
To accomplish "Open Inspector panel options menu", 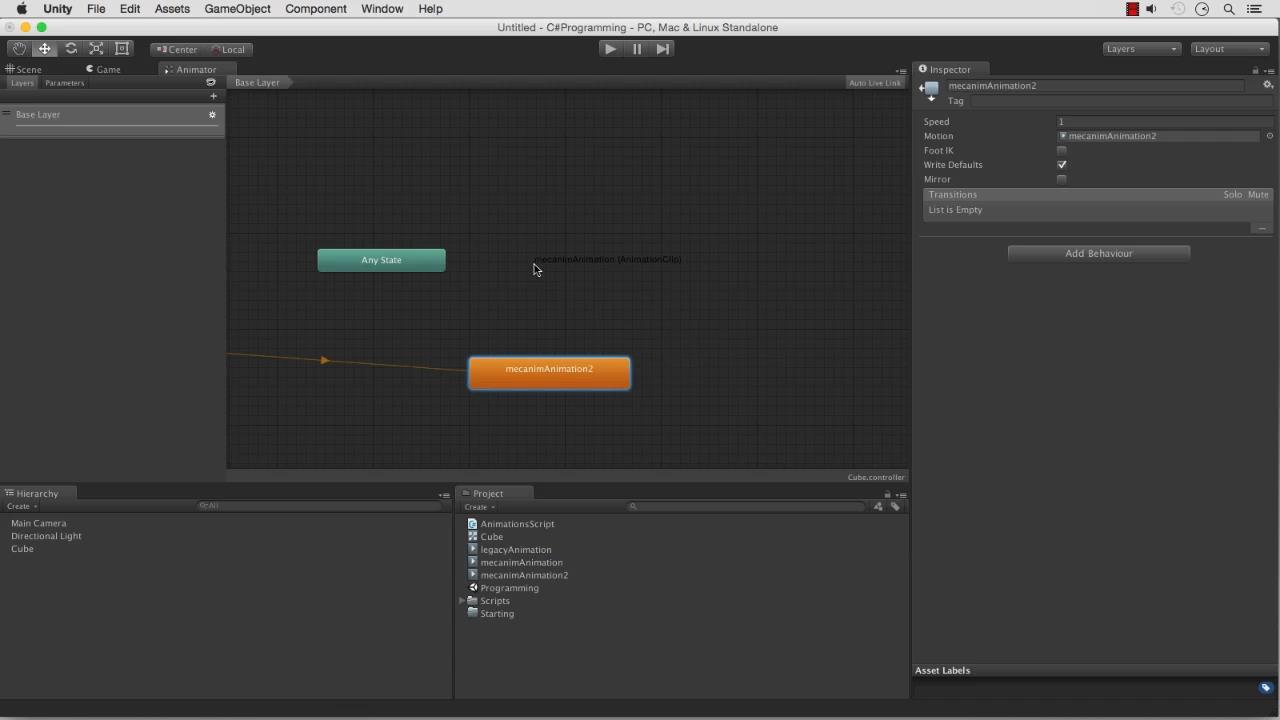I will (1270, 70).
